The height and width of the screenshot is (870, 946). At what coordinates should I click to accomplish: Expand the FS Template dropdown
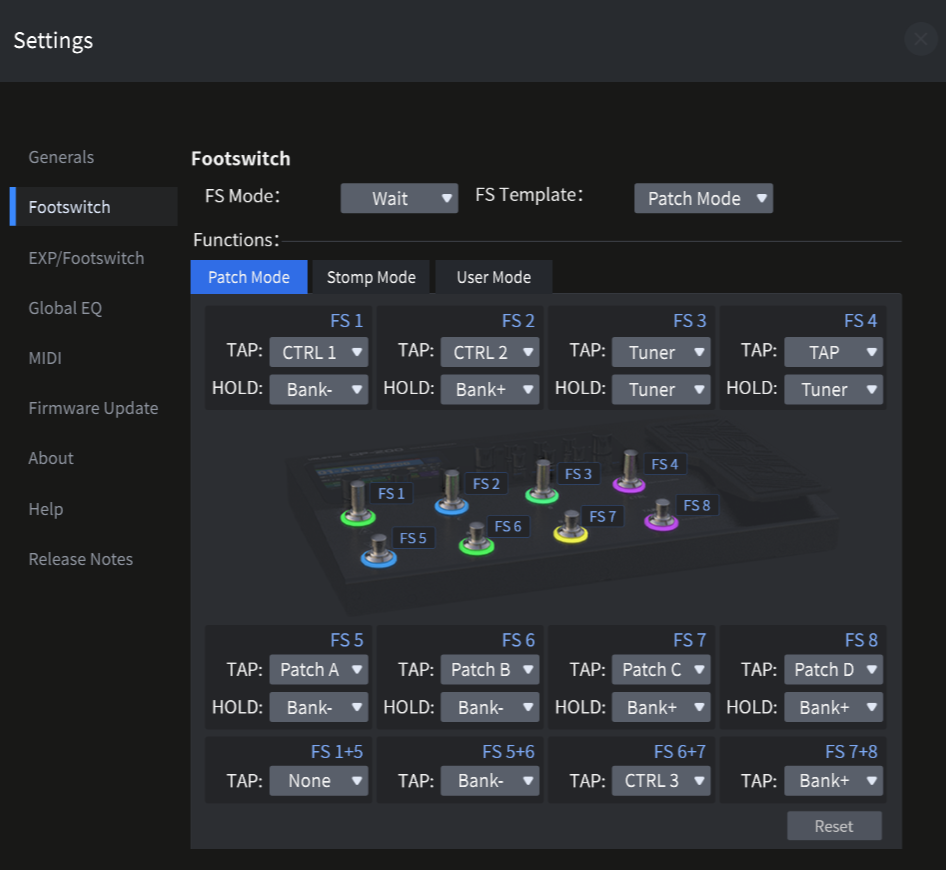[x=703, y=198]
